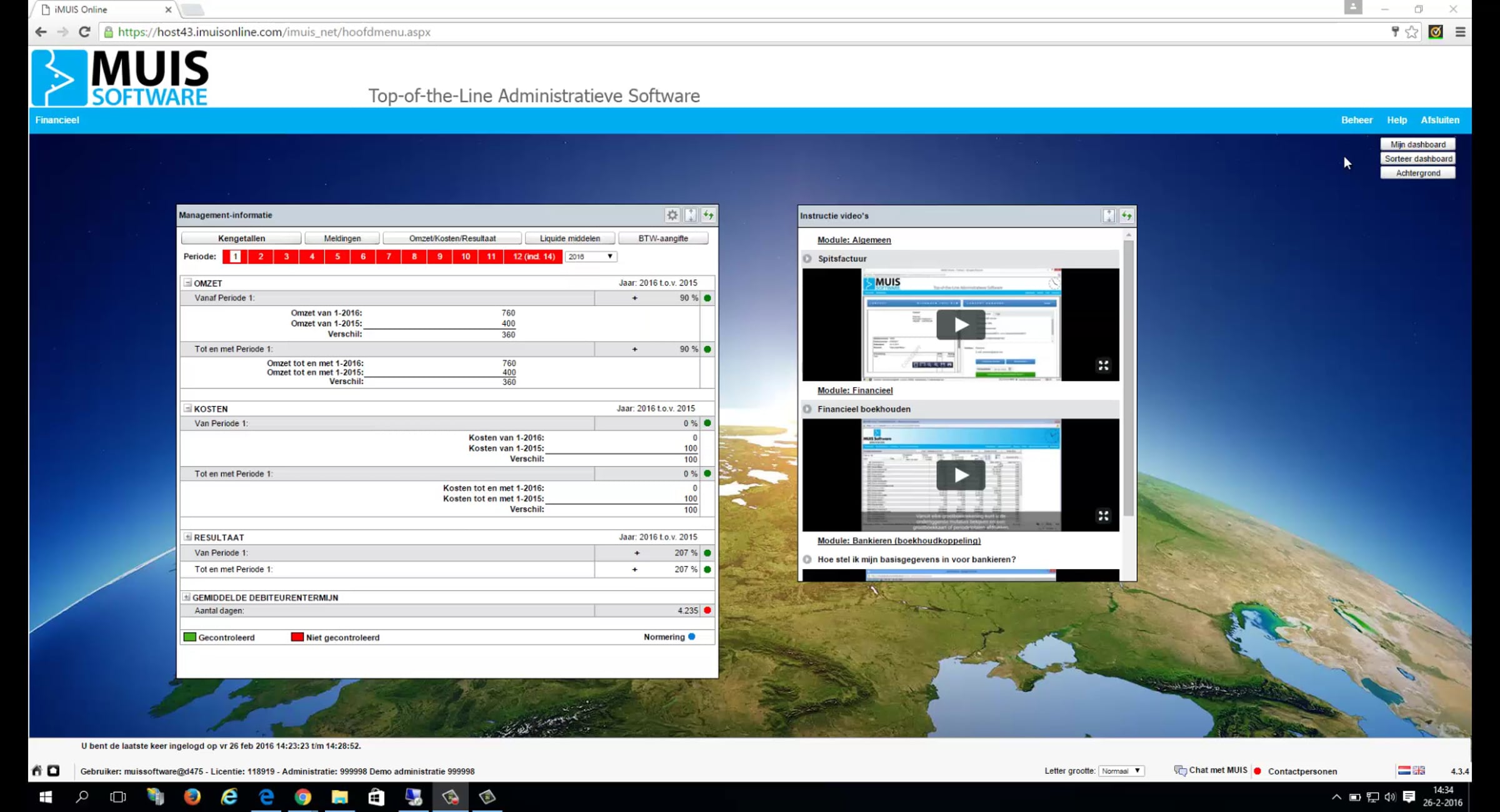Open the Beheer menu
The image size is (1500, 812).
pyautogui.click(x=1357, y=120)
